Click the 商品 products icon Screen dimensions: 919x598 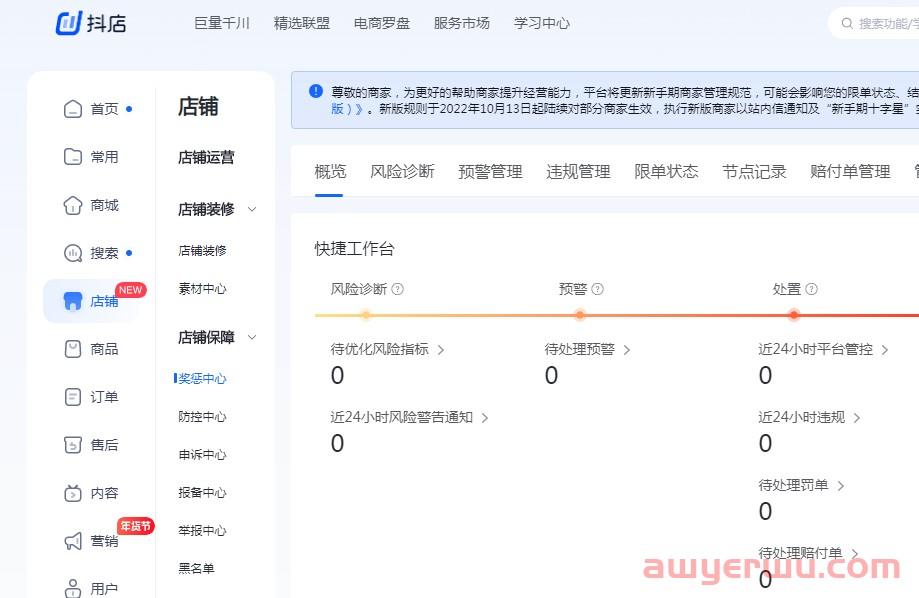coord(73,349)
